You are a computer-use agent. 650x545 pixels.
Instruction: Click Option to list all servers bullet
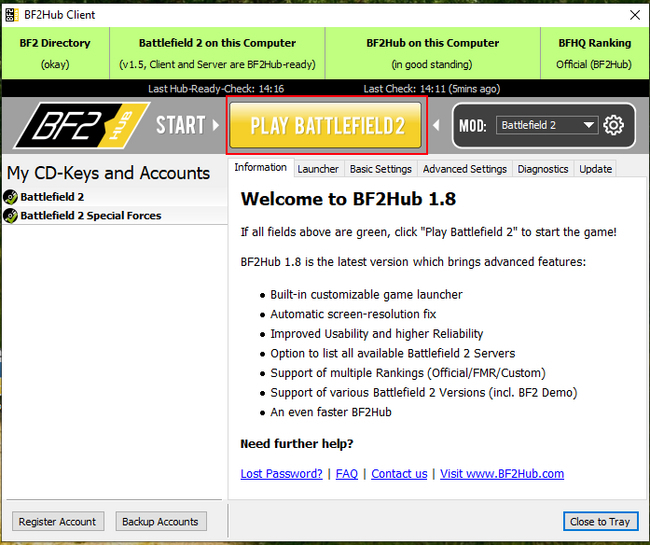(393, 354)
